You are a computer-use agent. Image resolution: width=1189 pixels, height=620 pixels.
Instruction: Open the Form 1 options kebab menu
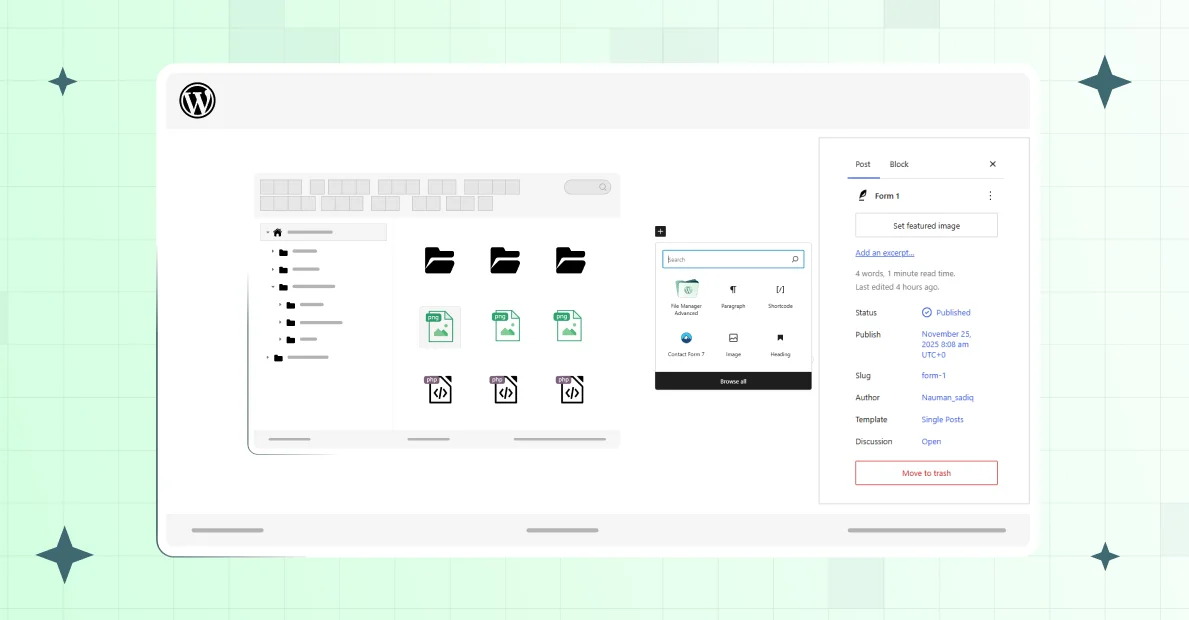990,196
